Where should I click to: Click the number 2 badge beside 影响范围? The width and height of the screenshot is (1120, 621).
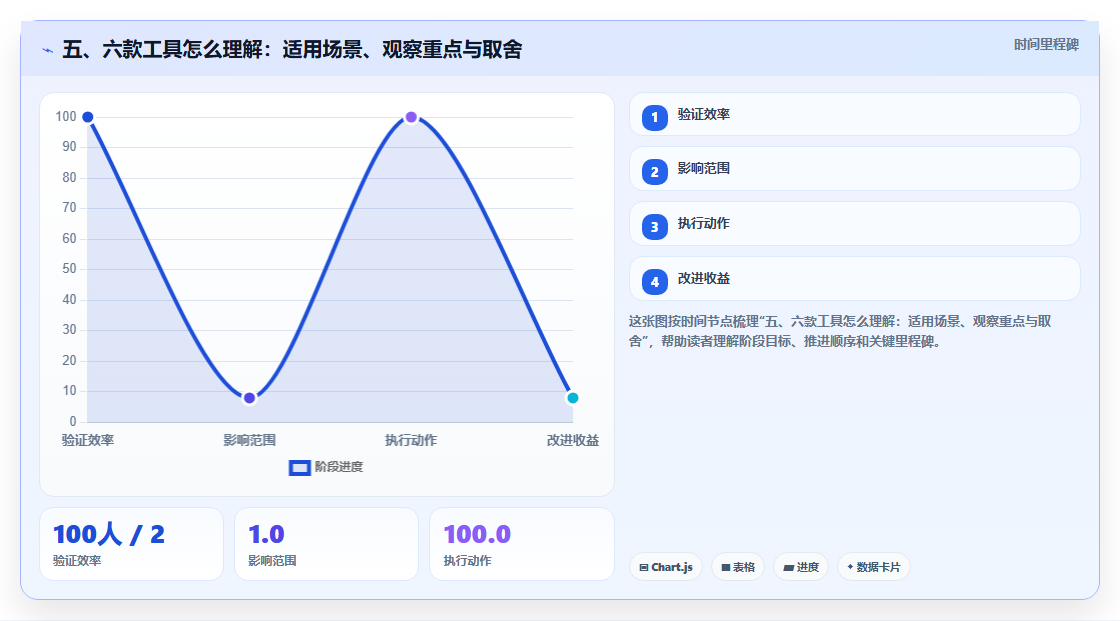click(x=654, y=172)
